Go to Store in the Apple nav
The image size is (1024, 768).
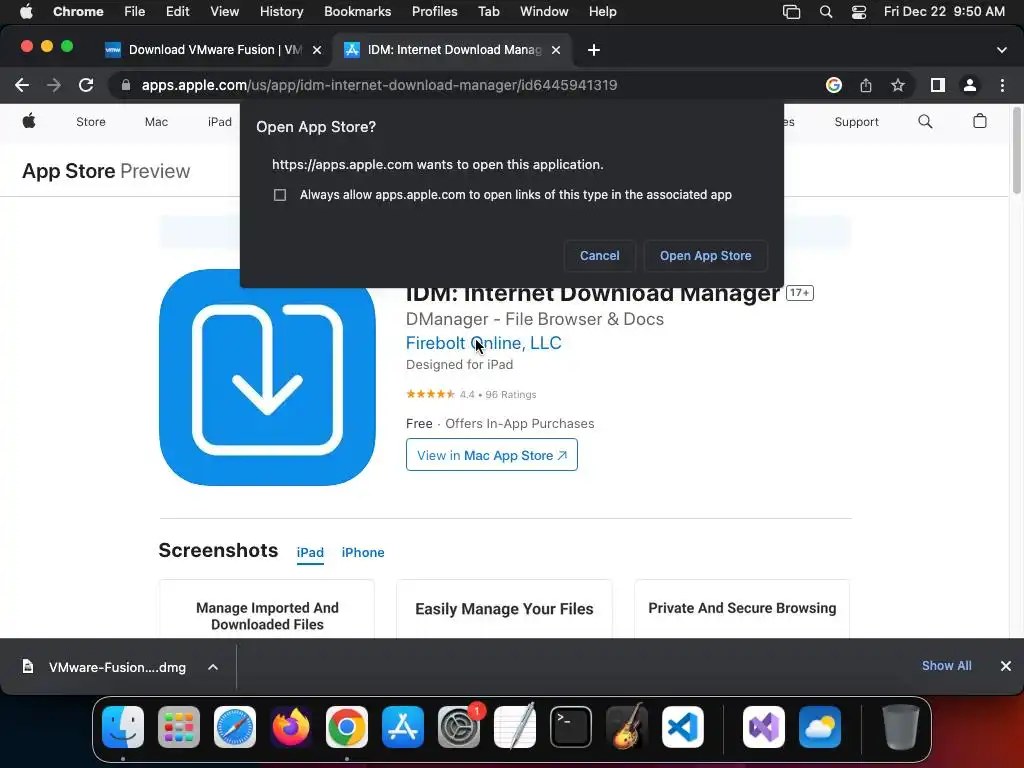(91, 122)
